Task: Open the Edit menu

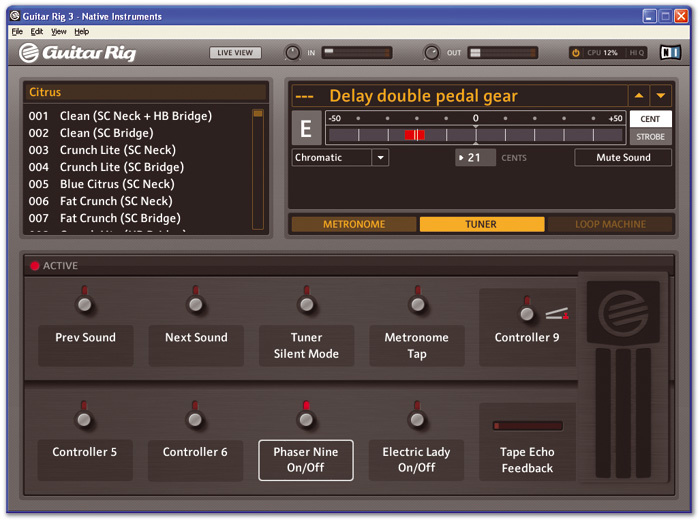Action: [37, 32]
